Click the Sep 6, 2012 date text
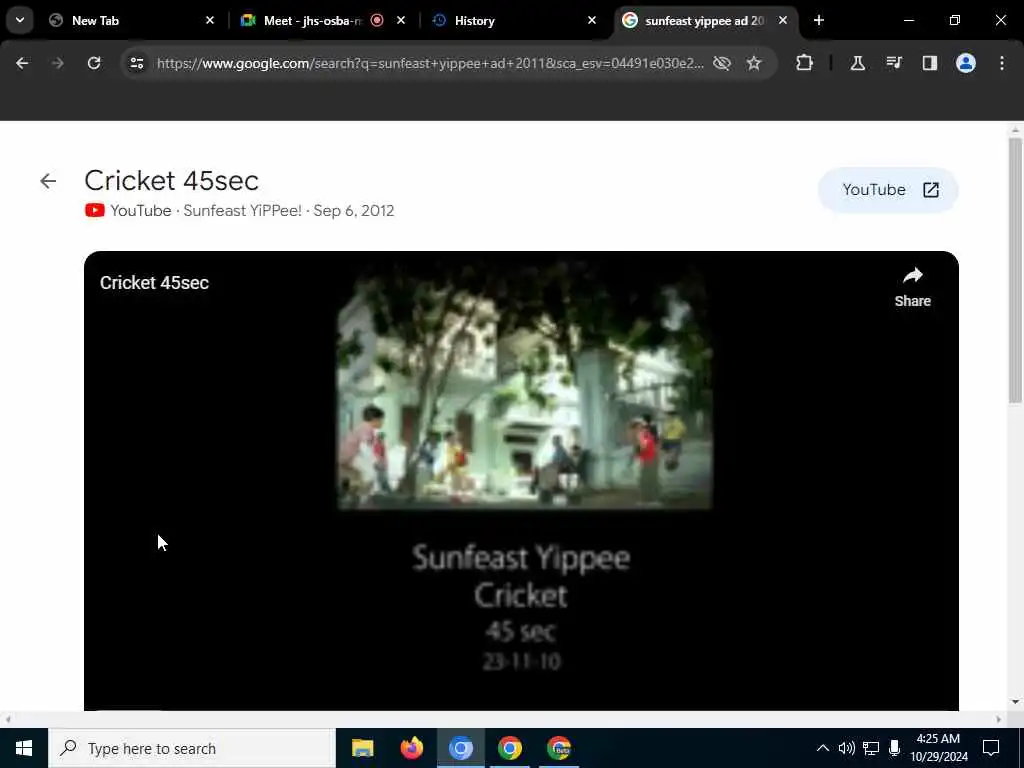 pyautogui.click(x=353, y=211)
